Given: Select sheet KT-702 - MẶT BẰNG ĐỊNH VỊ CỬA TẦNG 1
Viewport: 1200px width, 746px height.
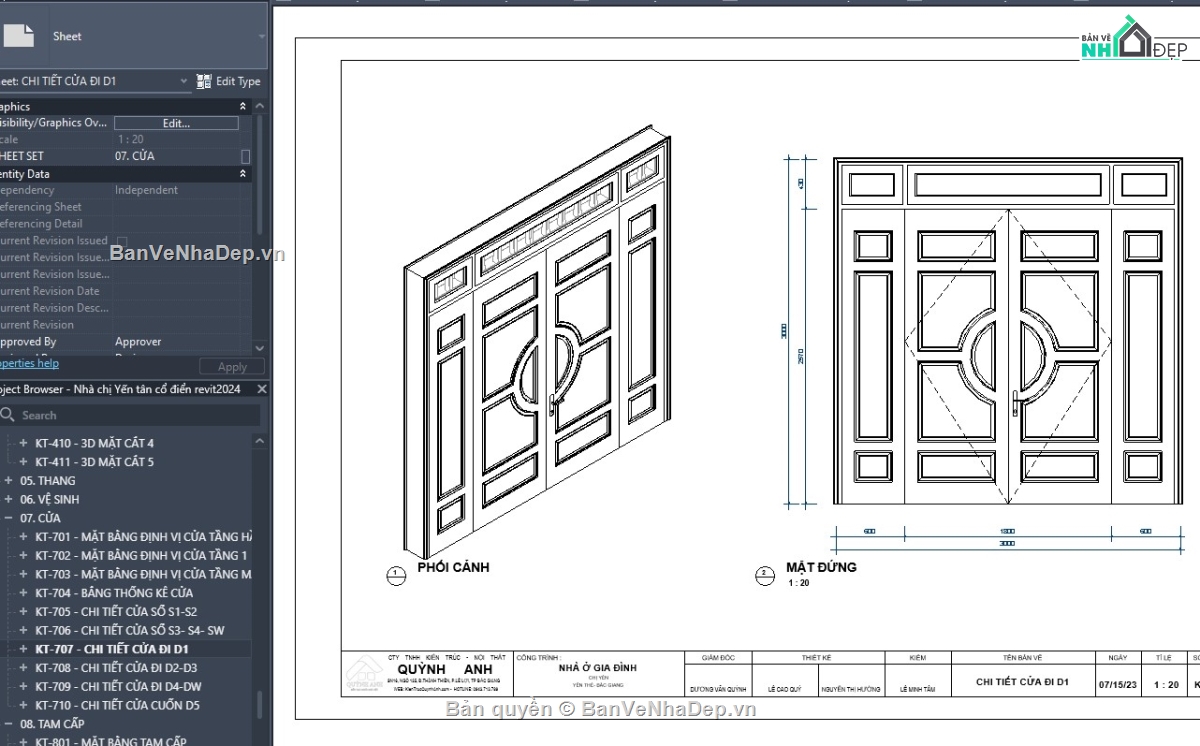Looking at the screenshot, I should tap(141, 555).
